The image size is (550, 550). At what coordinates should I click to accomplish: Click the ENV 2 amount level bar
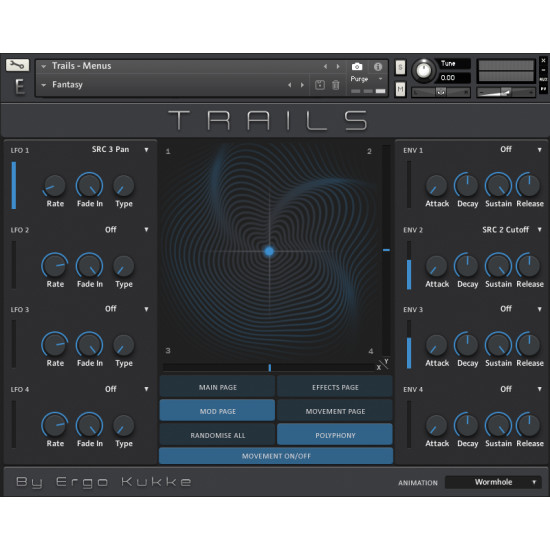pyautogui.click(x=409, y=266)
